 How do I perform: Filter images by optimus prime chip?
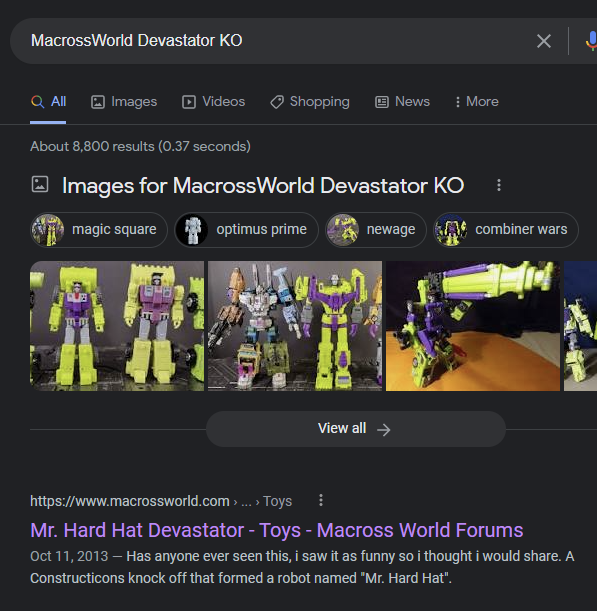pyautogui.click(x=246, y=230)
